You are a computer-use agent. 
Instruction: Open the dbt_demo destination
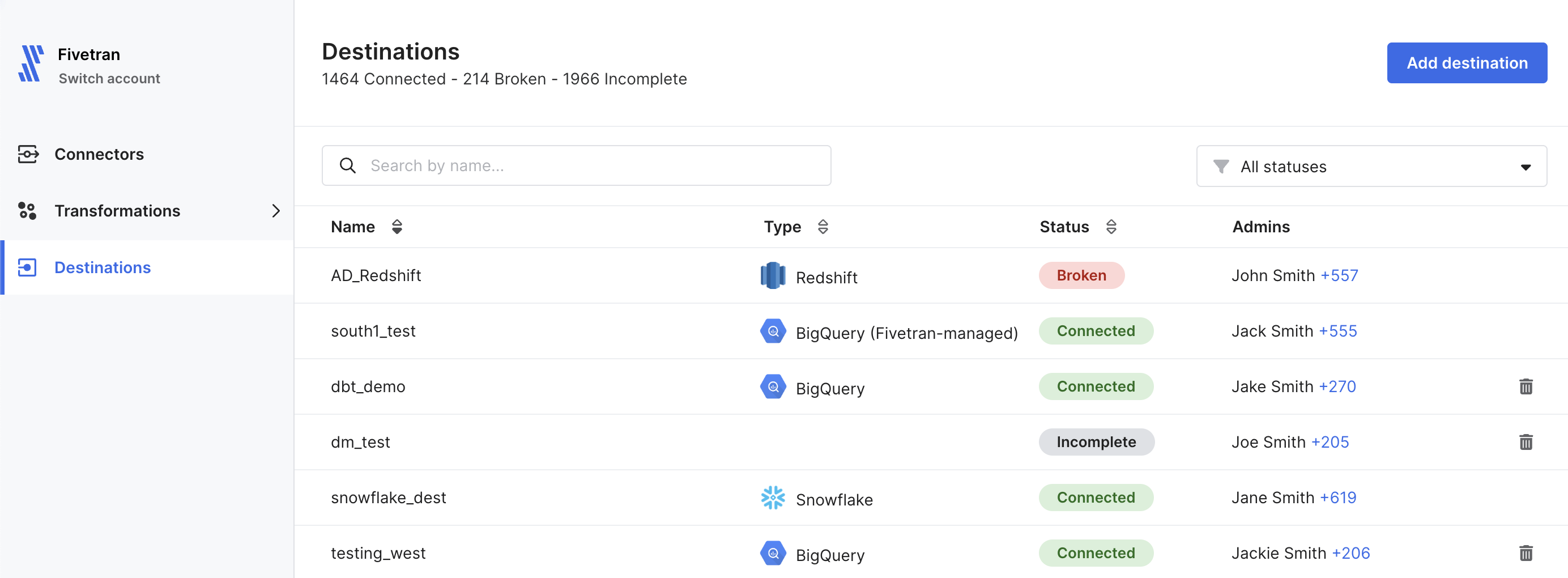point(368,387)
